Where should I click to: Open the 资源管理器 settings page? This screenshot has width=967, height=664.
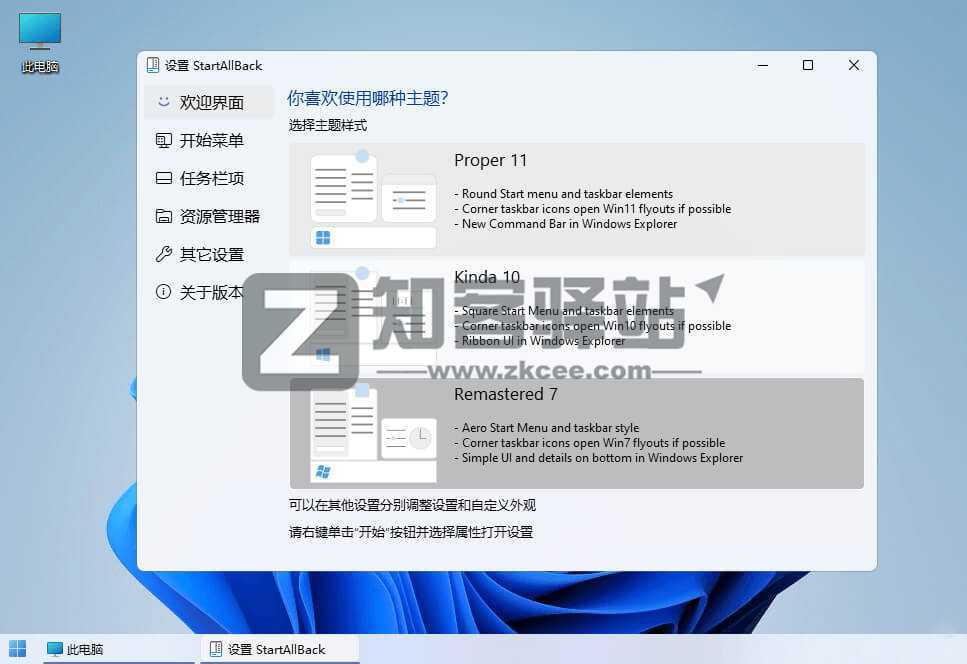pos(204,216)
